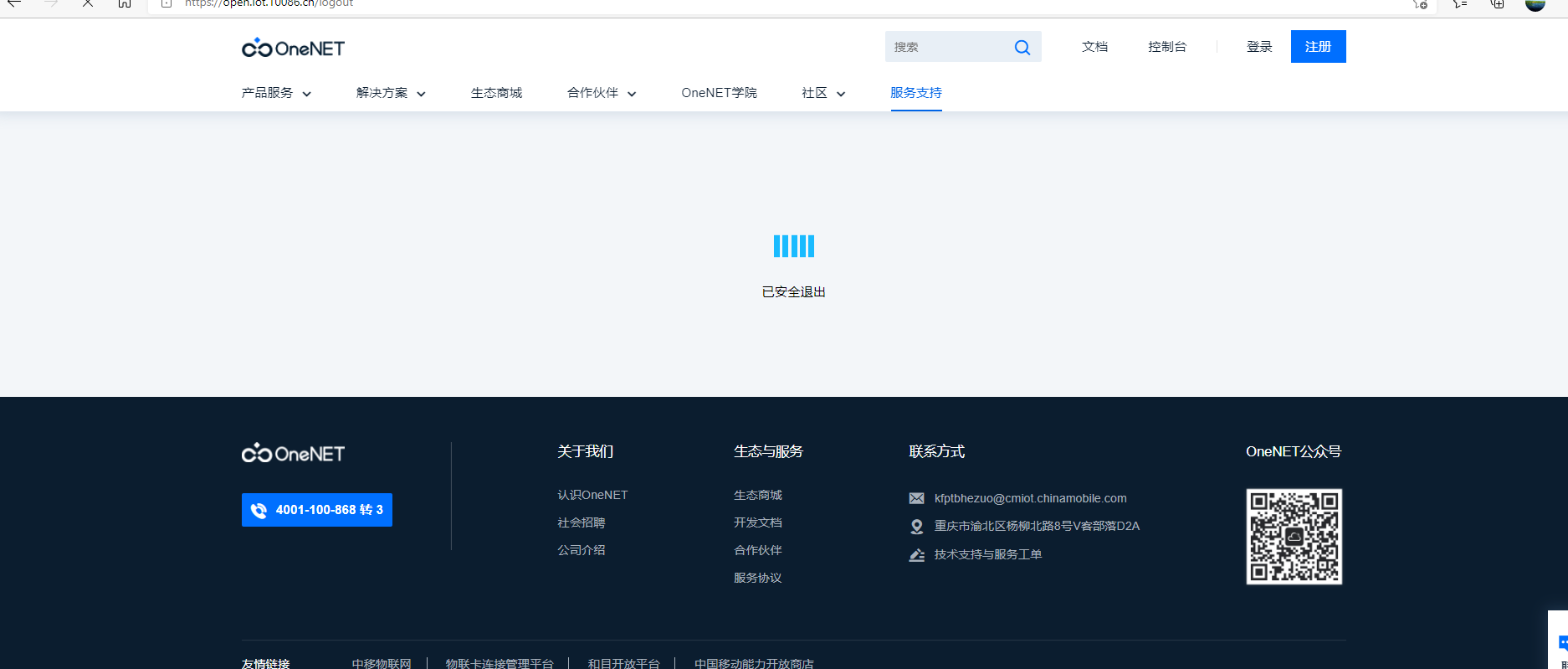The image size is (1568, 669).
Task: Click the email envelope icon
Action: 917,498
